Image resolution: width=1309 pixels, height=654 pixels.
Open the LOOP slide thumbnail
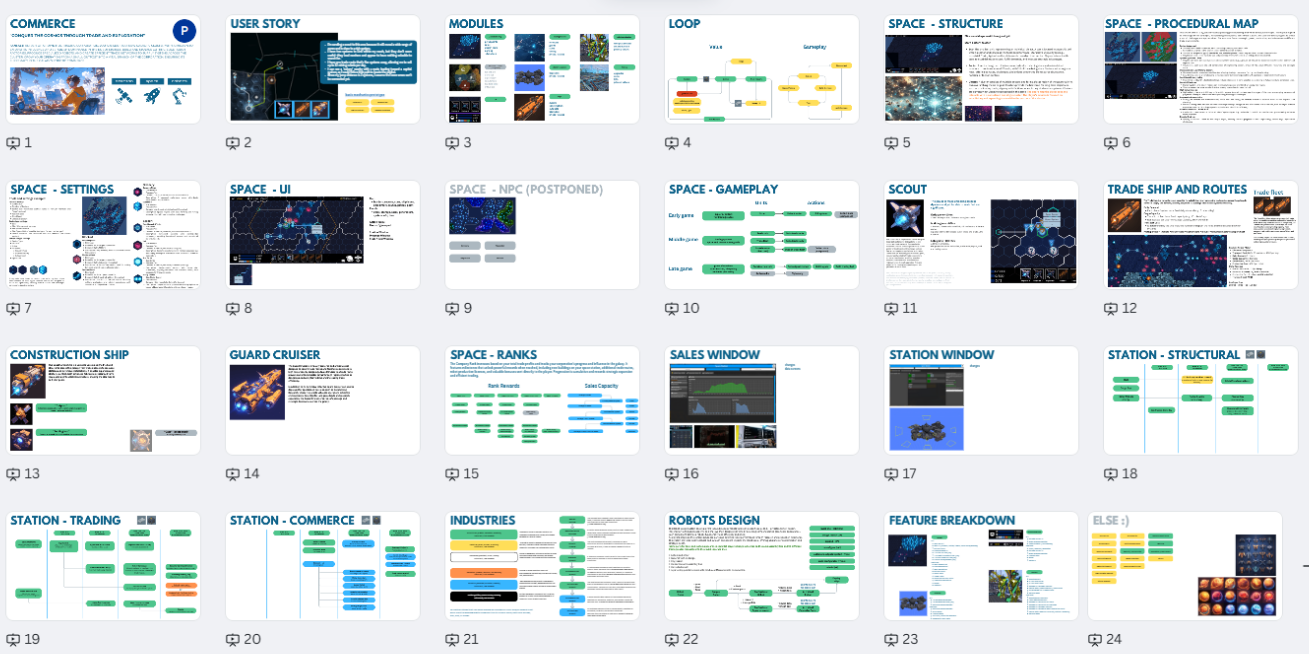coord(762,69)
